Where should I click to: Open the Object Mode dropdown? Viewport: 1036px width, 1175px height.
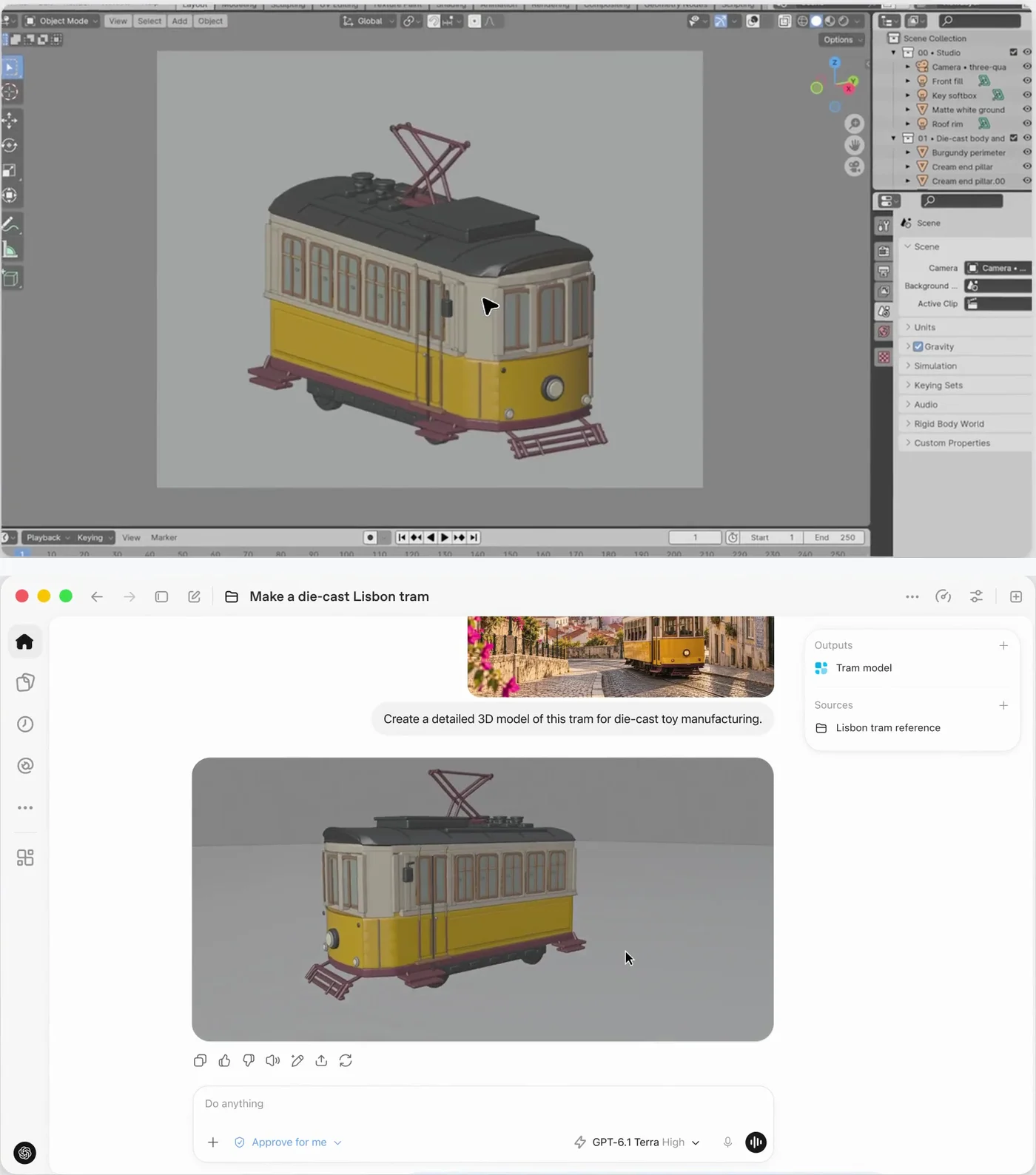tap(62, 21)
